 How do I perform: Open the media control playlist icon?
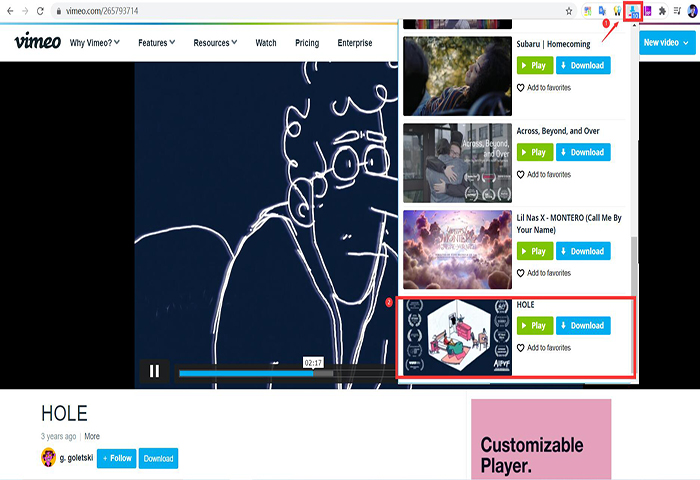[677, 11]
